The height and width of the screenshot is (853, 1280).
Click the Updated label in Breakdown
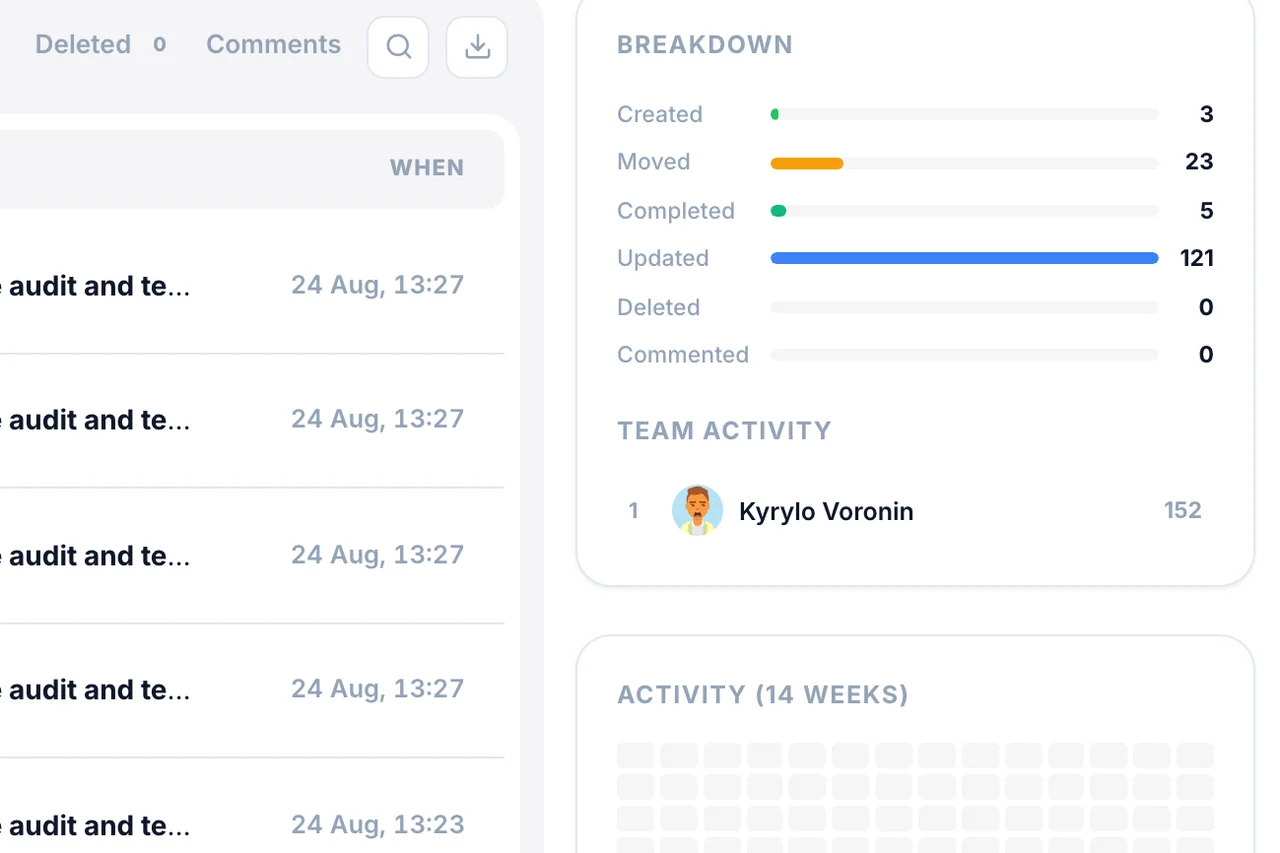coord(663,258)
